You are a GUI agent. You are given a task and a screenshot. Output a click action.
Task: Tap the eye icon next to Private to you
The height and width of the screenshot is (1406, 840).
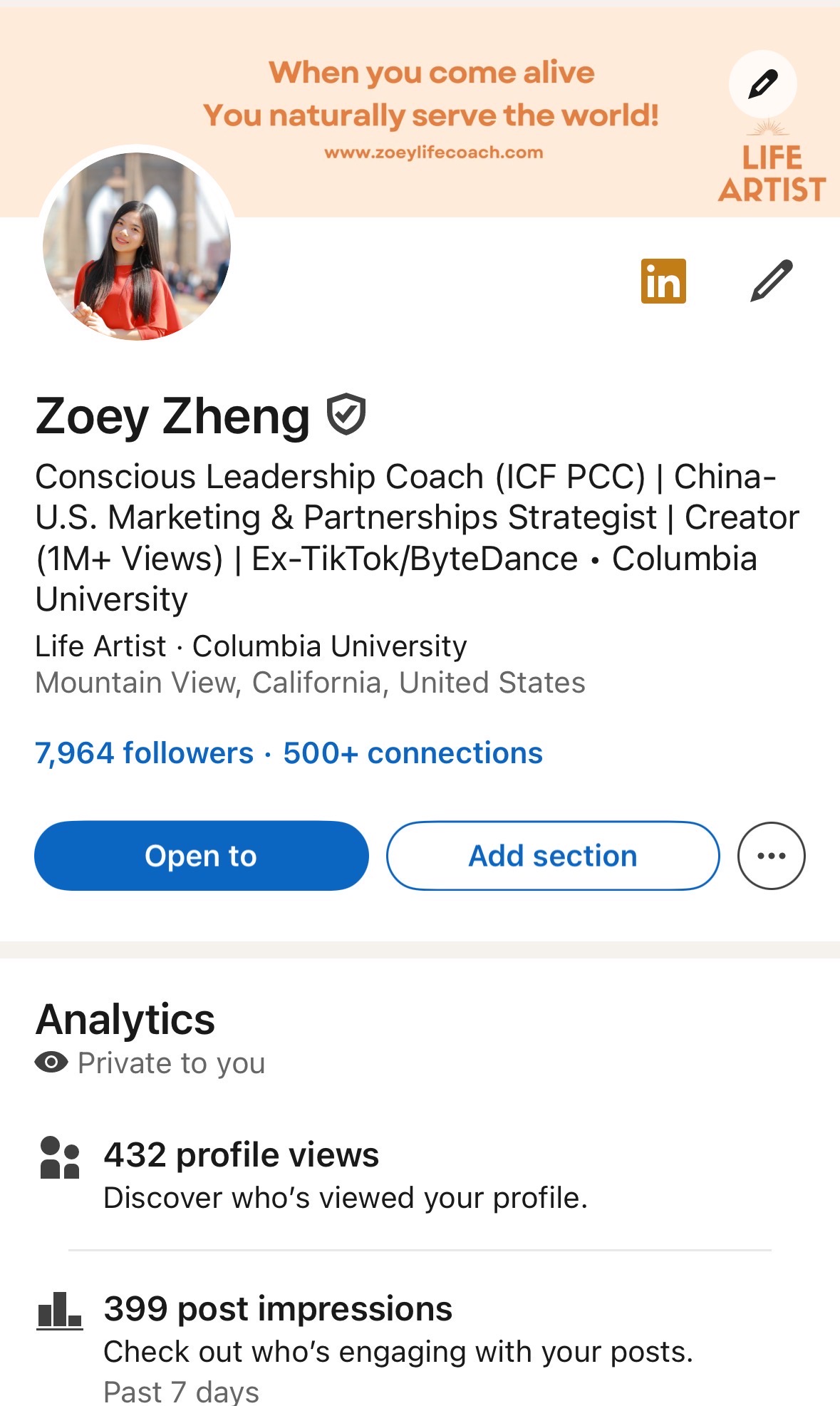tap(51, 1063)
